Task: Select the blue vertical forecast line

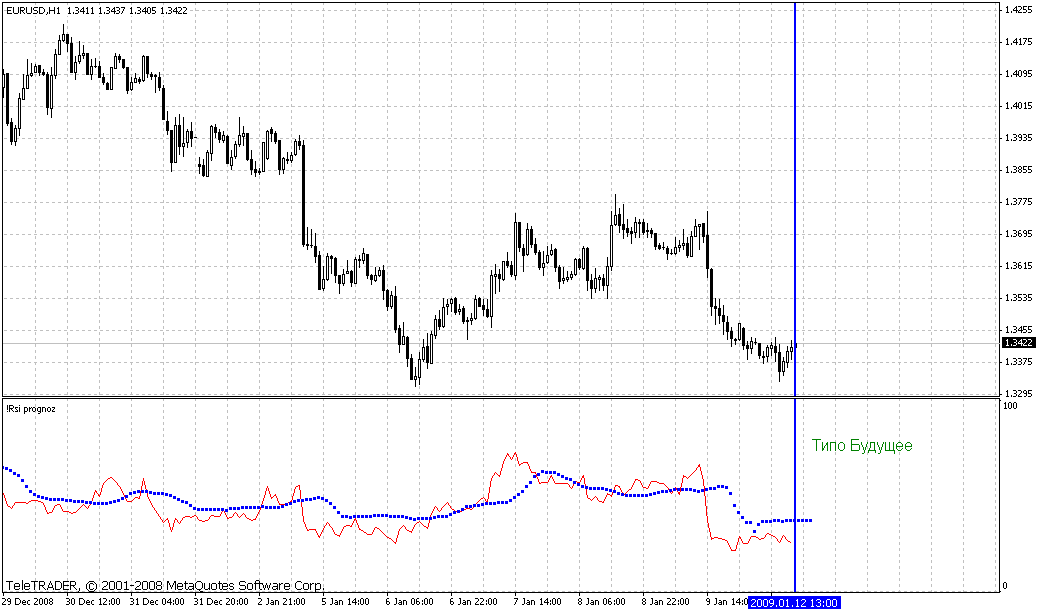Action: point(795,200)
